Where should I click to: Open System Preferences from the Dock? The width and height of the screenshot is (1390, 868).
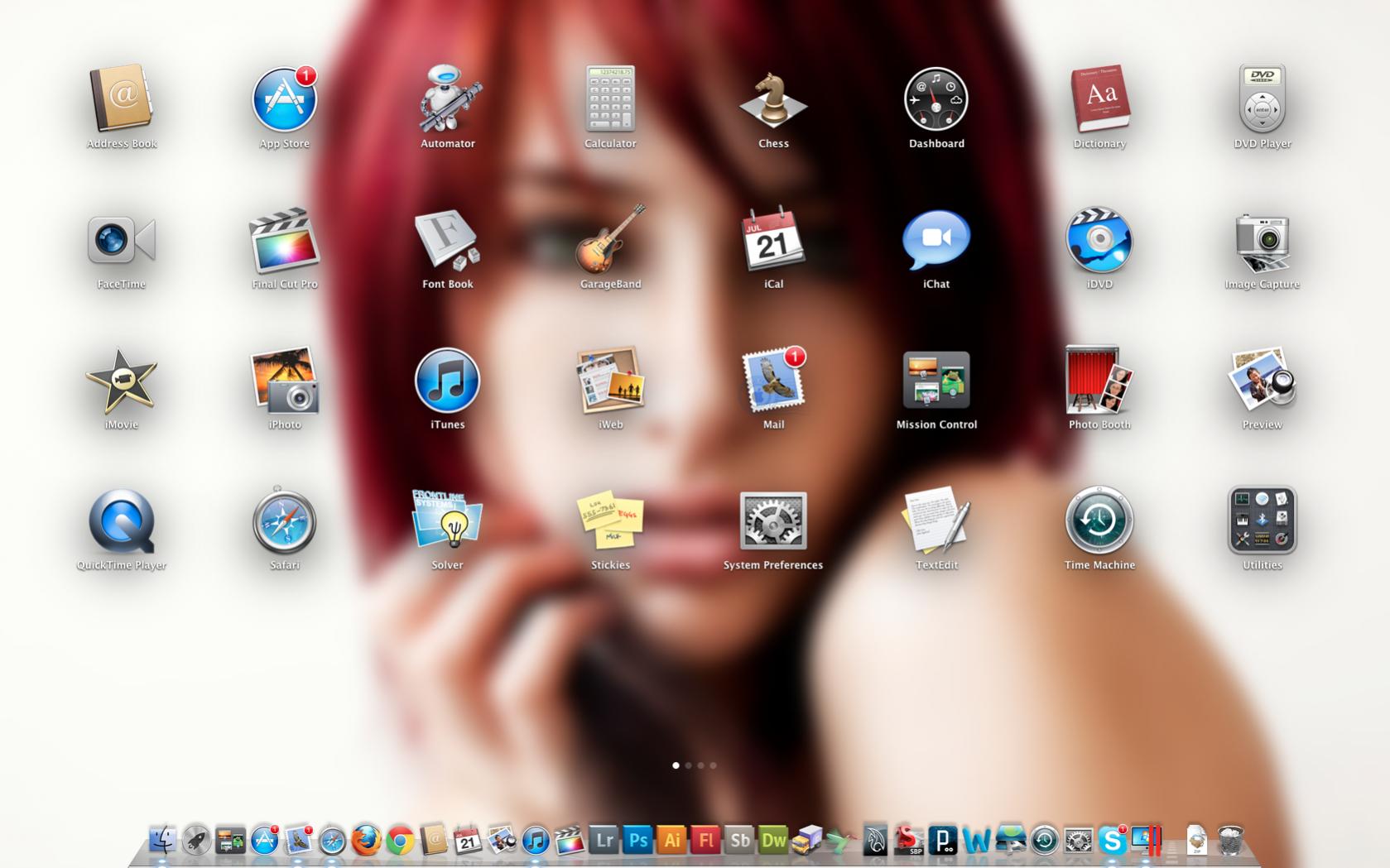tap(1079, 840)
